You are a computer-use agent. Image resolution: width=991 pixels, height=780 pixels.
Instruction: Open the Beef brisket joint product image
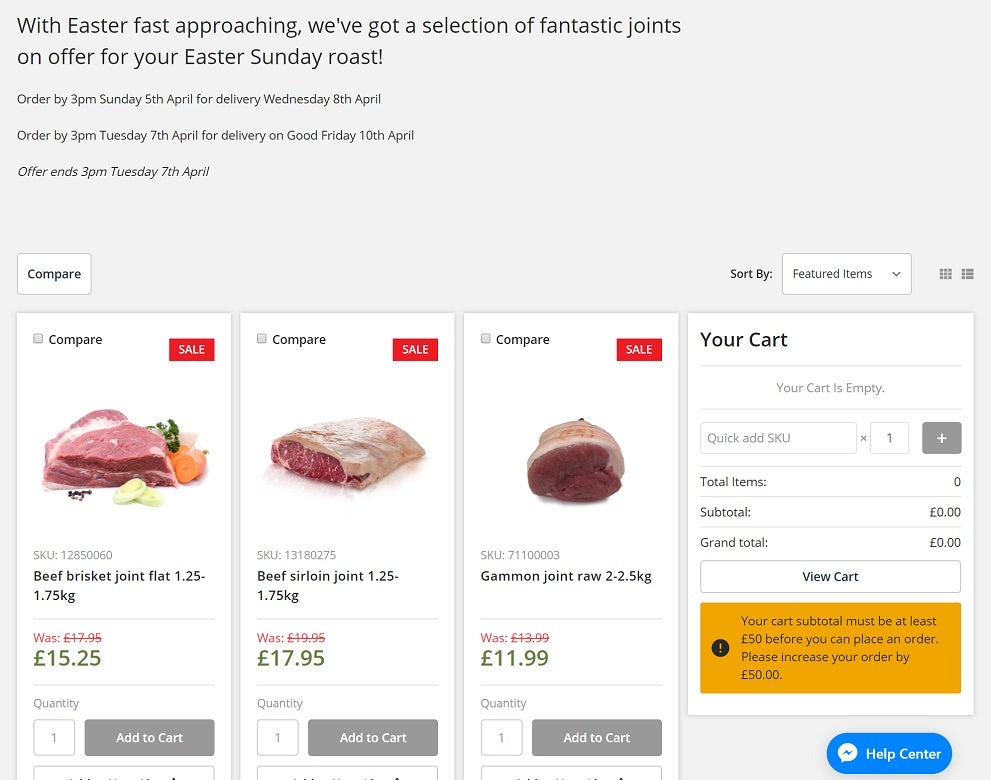tap(125, 458)
